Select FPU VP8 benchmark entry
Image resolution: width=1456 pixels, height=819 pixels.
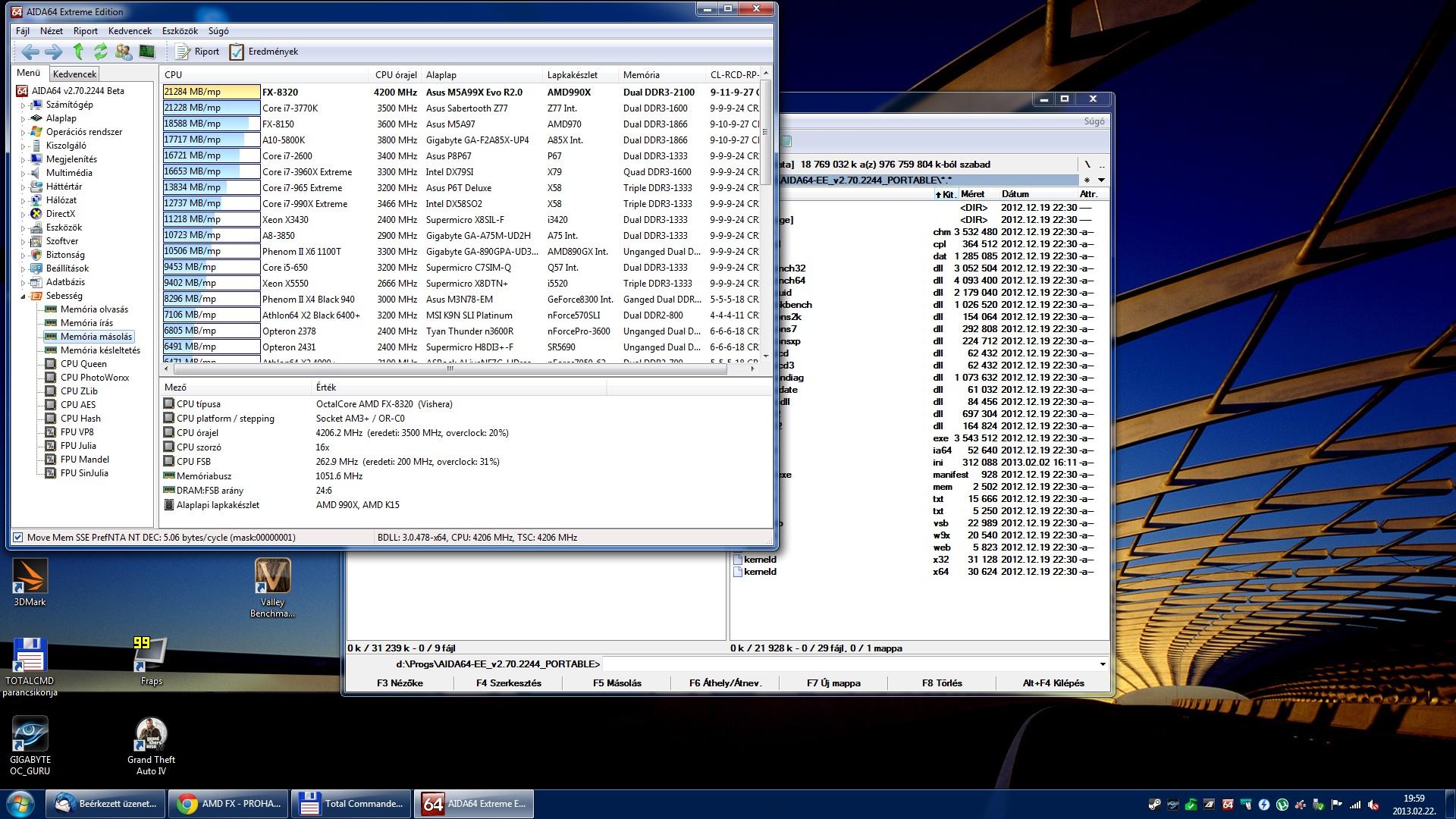point(77,432)
